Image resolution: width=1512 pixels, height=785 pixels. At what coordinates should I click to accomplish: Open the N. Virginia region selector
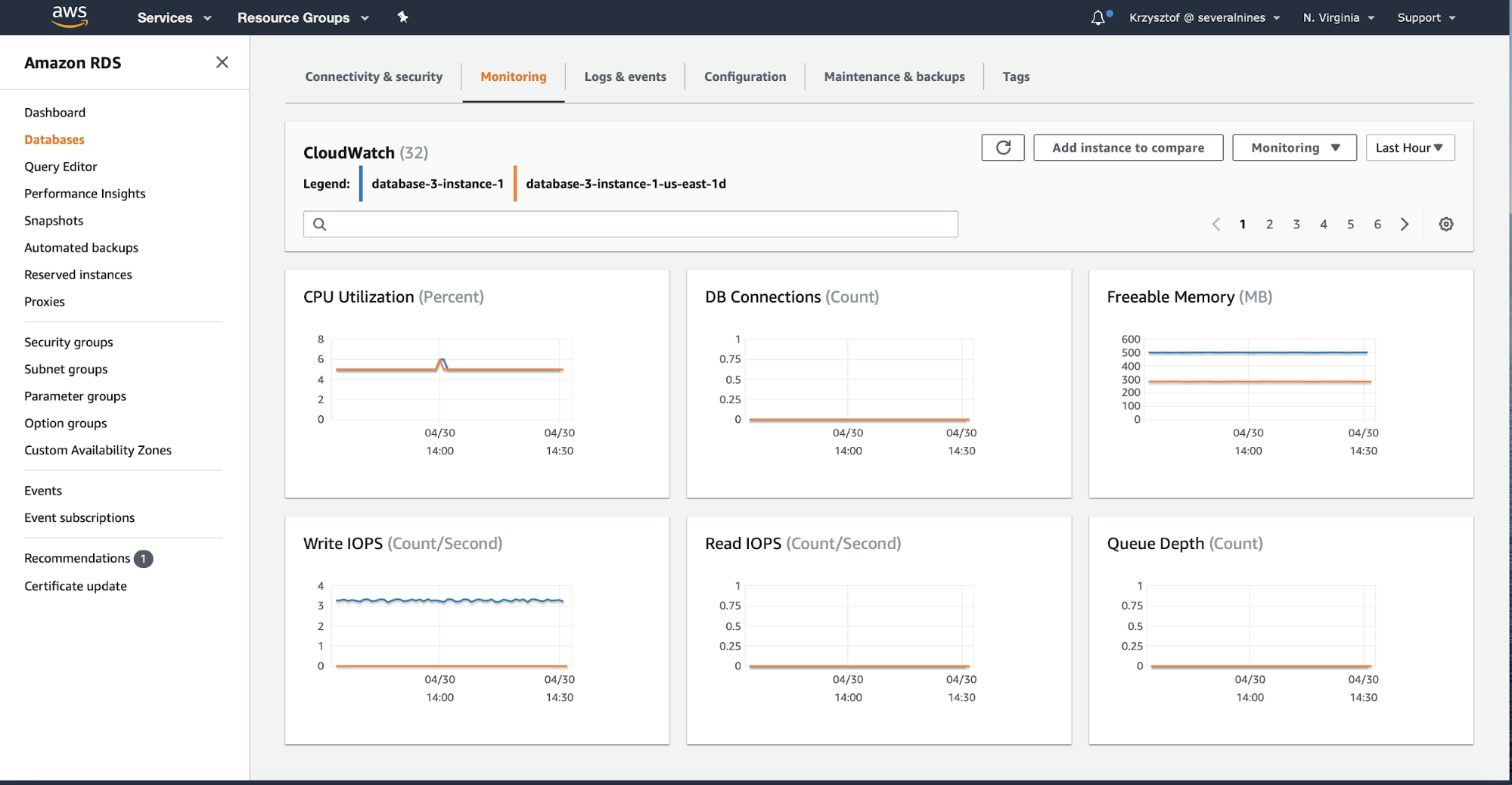tap(1338, 17)
